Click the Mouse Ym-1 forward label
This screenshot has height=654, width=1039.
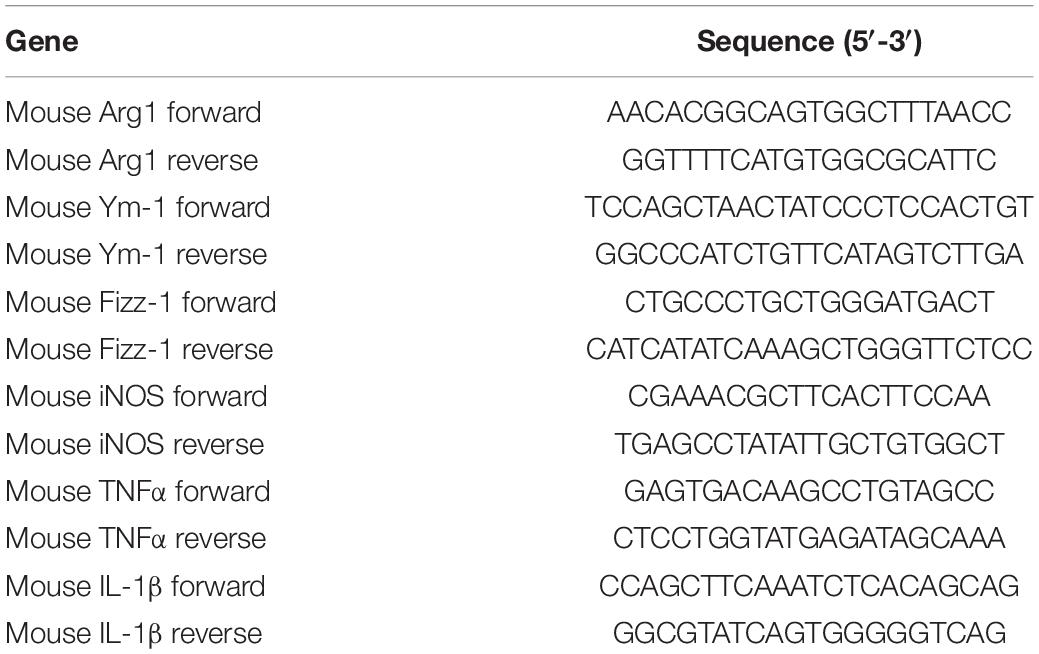[138, 207]
